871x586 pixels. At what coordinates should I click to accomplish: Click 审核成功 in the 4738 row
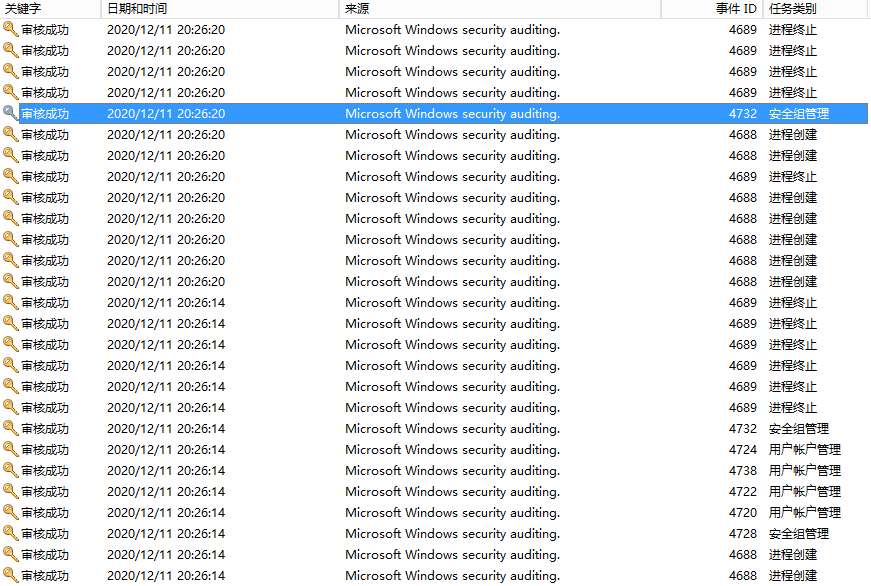[x=45, y=470]
